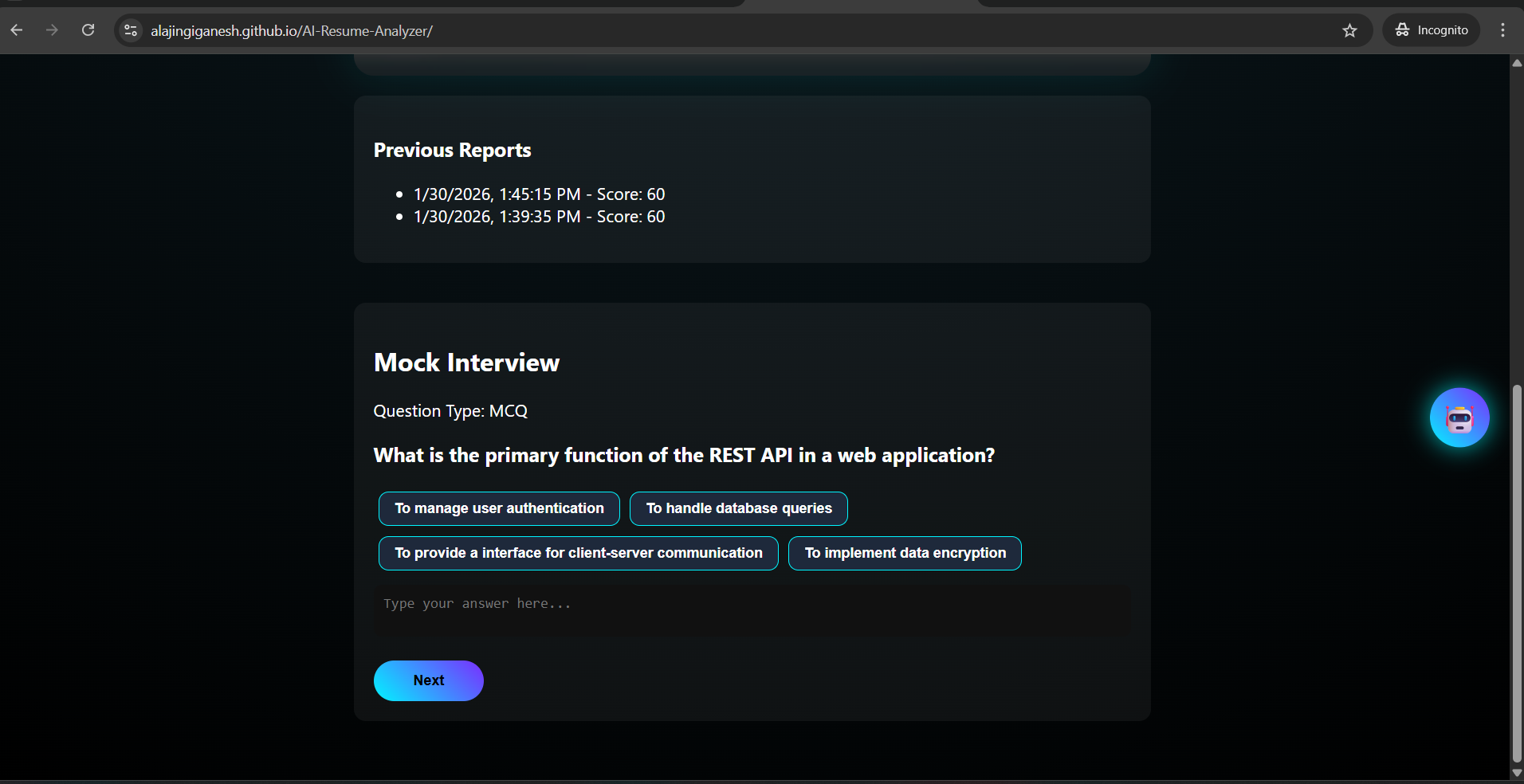
Task: Open Chrome's three-dot menu
Action: (1502, 30)
